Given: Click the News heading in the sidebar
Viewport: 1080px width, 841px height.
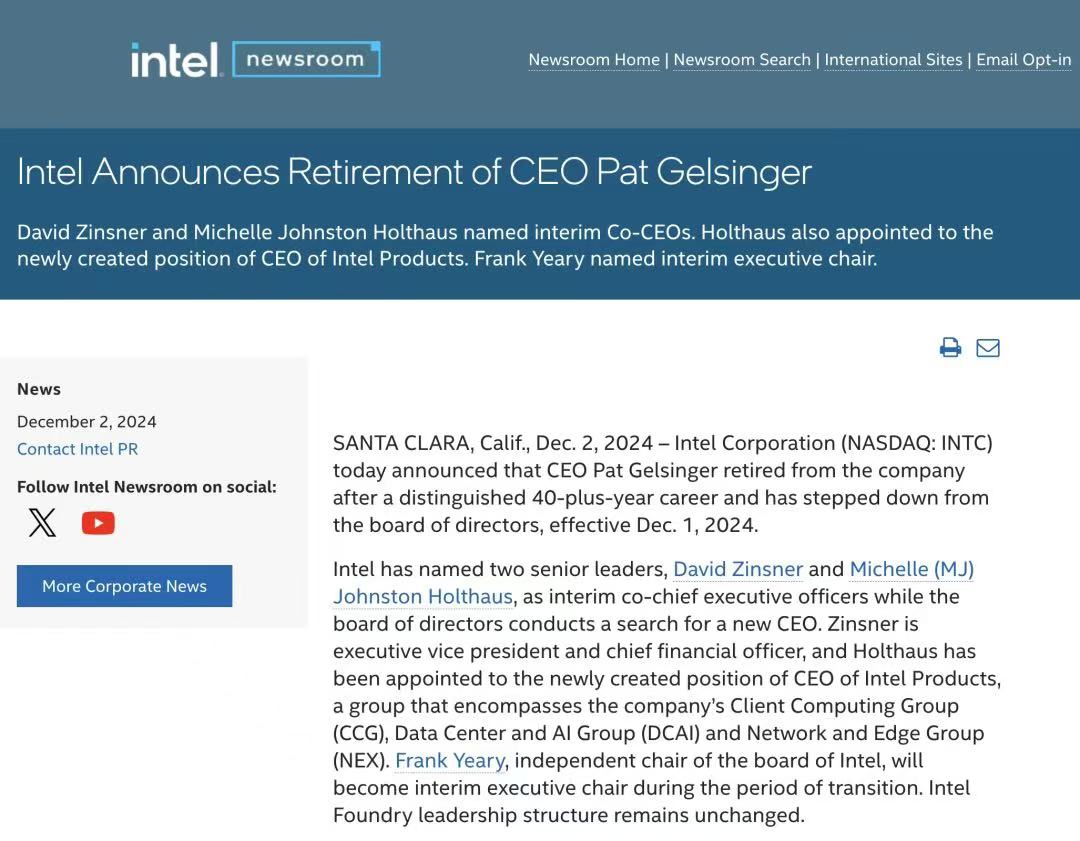Looking at the screenshot, I should point(39,389).
